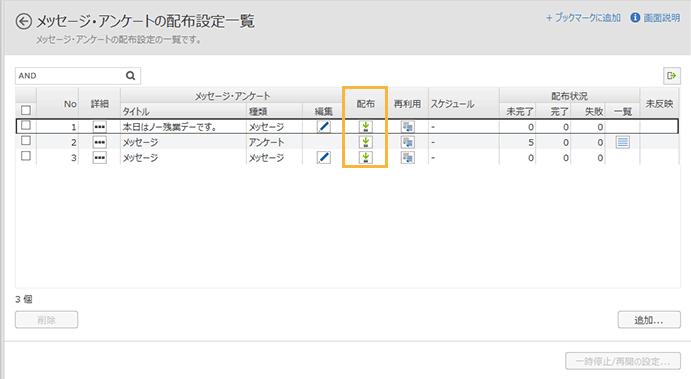This screenshot has height=379, width=691.
Task: Click the 削除 button
Action: pos(46,320)
